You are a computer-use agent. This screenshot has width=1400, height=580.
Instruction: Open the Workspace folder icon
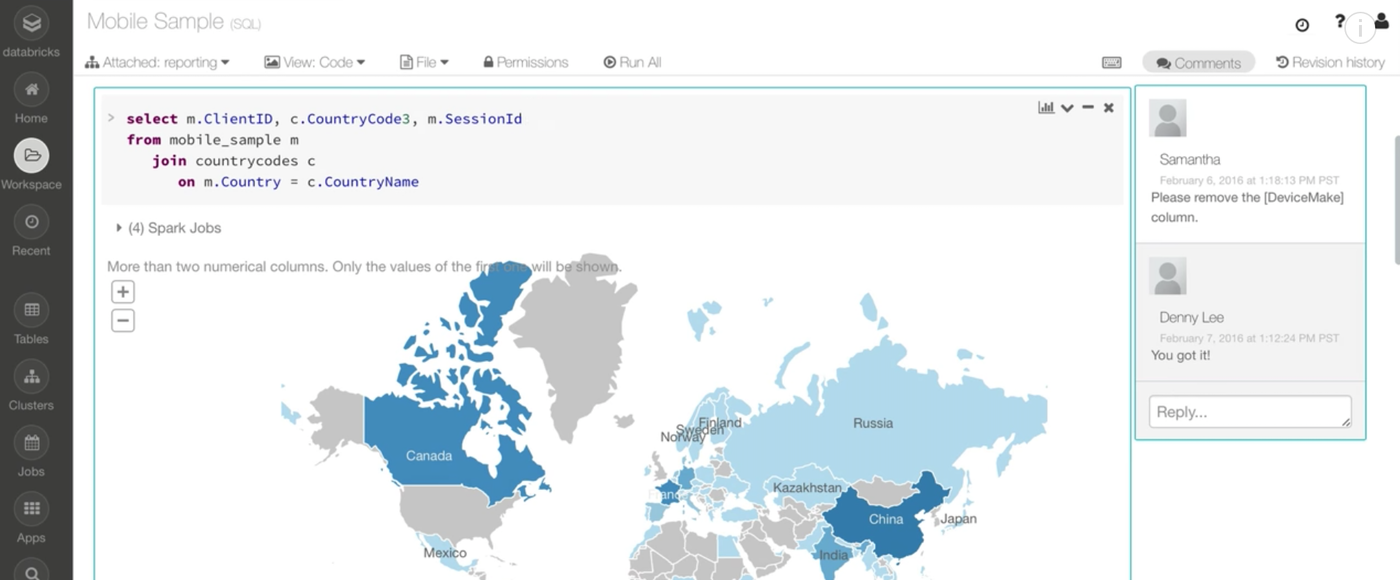(x=31, y=155)
